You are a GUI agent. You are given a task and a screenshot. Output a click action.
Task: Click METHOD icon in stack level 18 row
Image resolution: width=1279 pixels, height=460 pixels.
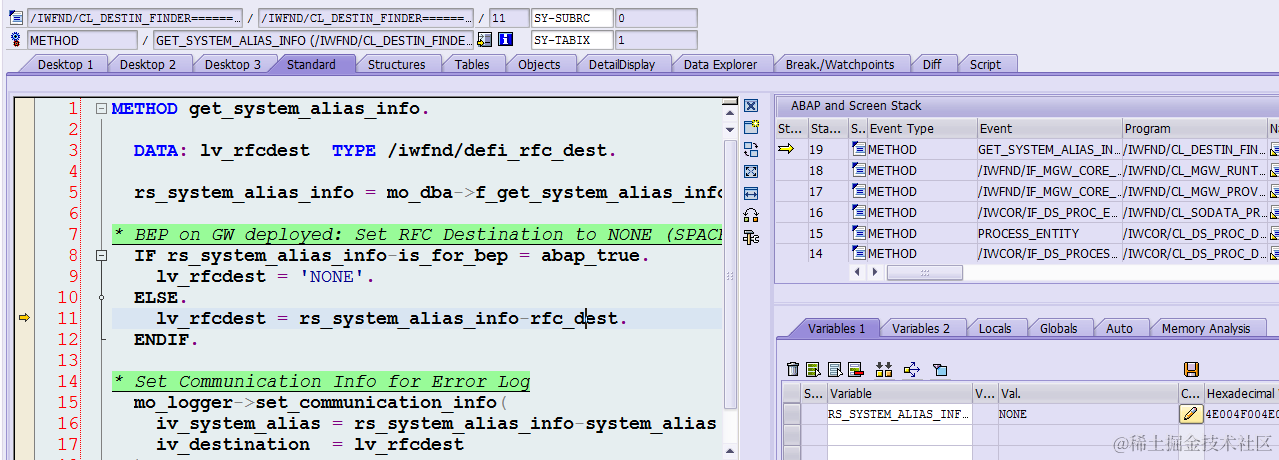point(858,170)
